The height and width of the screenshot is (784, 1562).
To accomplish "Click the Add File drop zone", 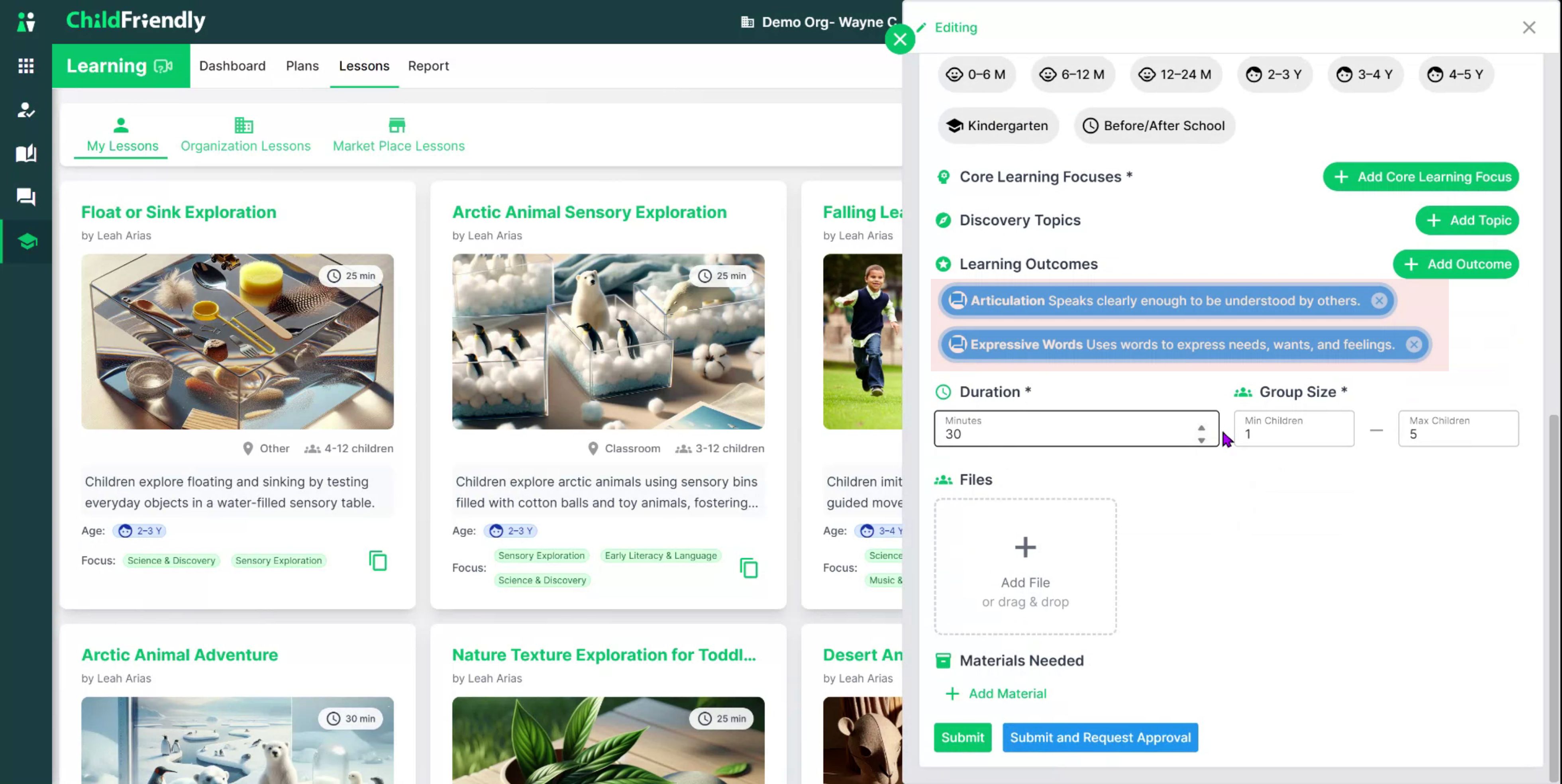I will [1025, 566].
